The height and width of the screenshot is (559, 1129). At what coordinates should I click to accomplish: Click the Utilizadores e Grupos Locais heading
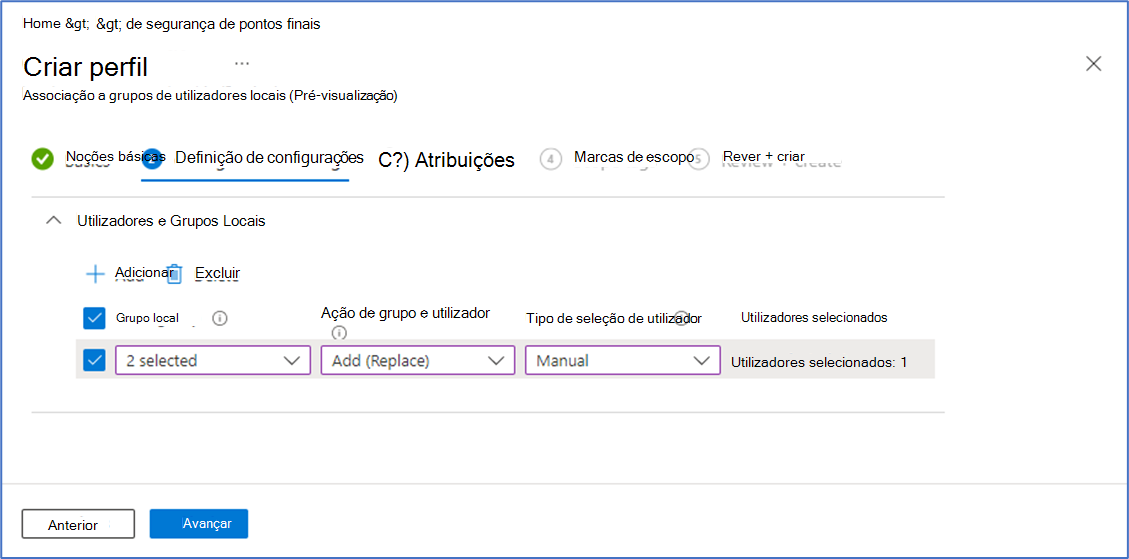[x=171, y=222]
